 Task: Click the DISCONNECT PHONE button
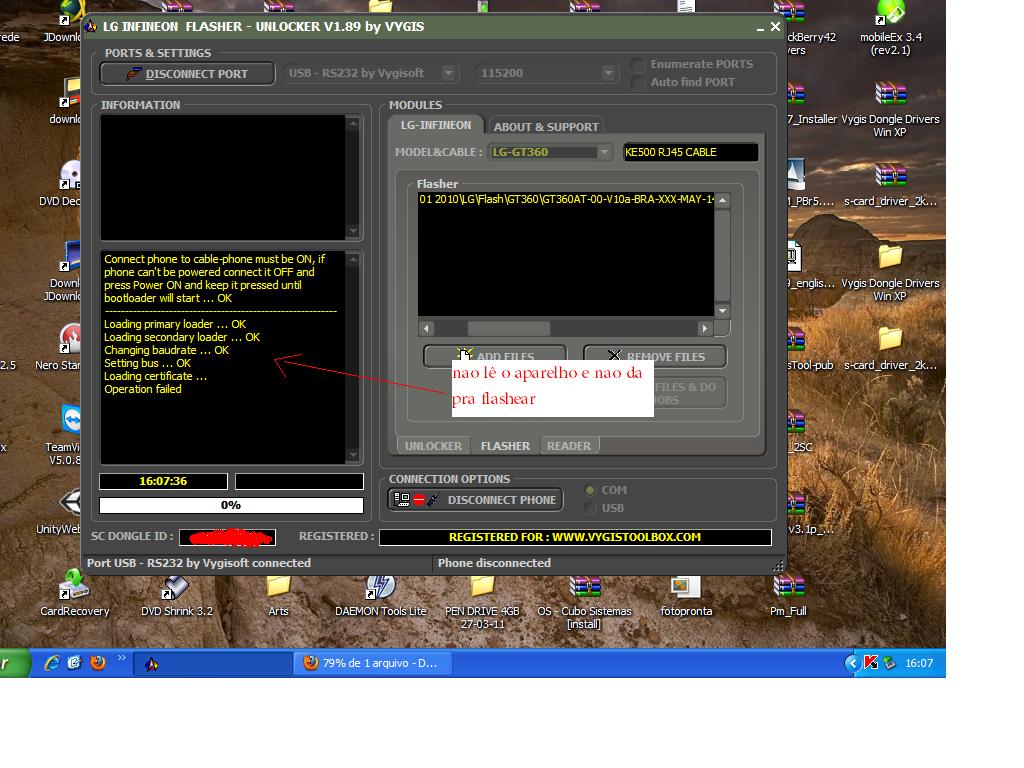click(x=475, y=500)
